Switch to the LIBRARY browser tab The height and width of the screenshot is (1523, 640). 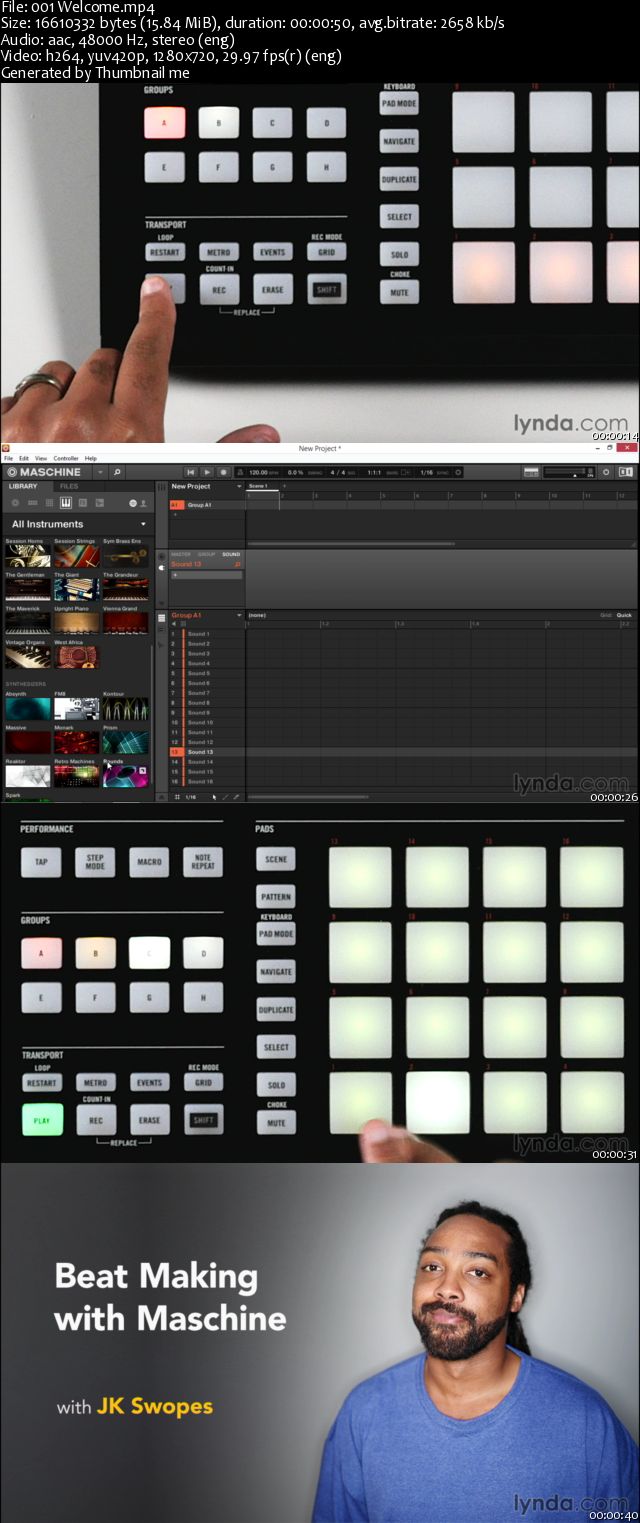(x=24, y=486)
